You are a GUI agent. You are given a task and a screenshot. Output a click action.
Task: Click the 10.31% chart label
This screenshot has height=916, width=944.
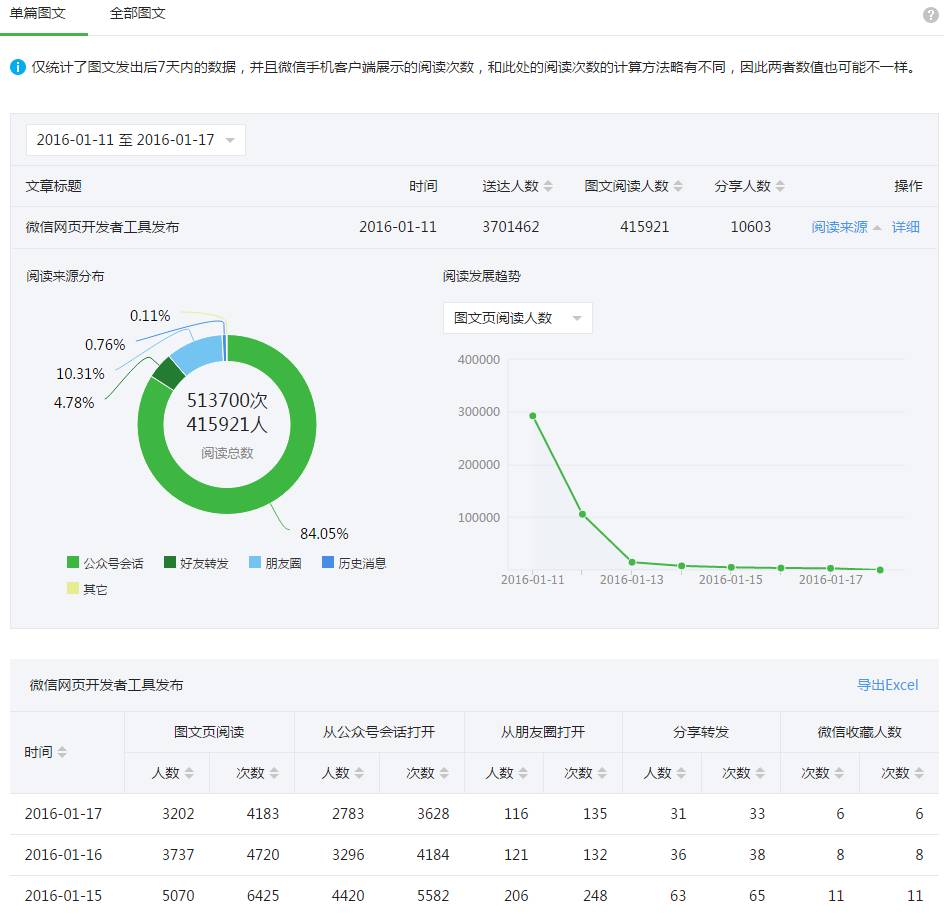[x=80, y=374]
